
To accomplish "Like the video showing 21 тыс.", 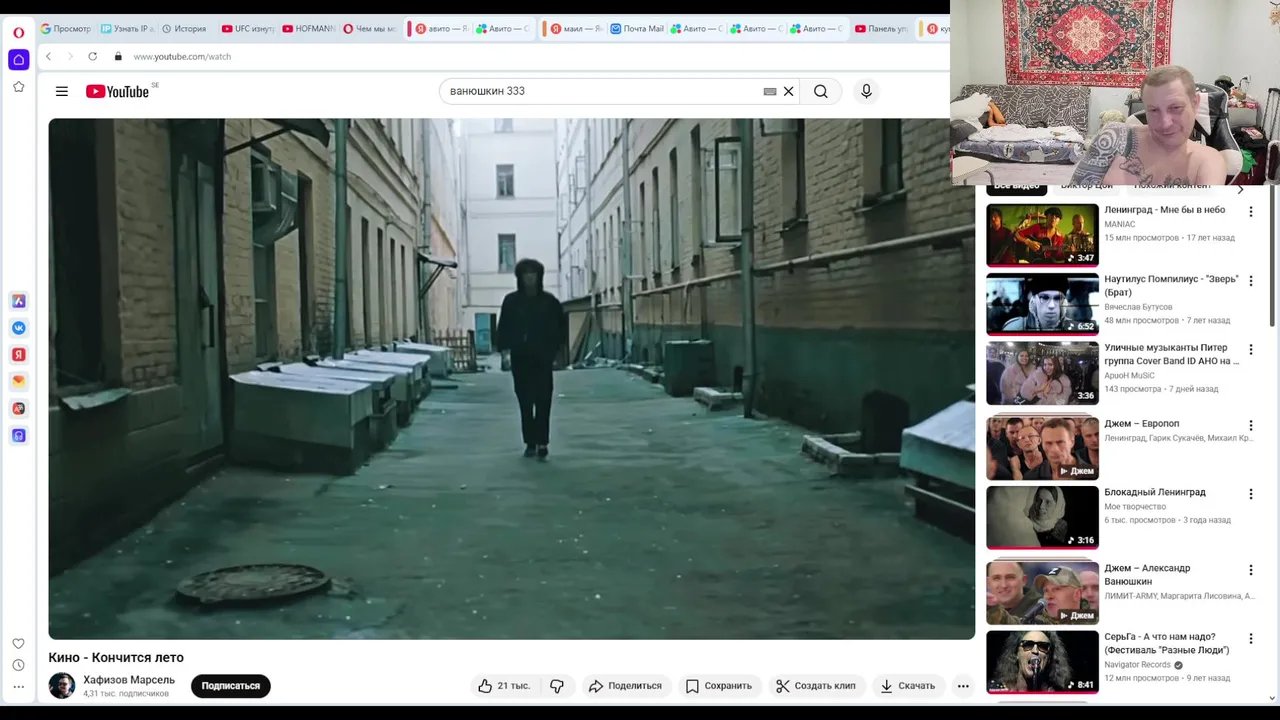I will (504, 685).
